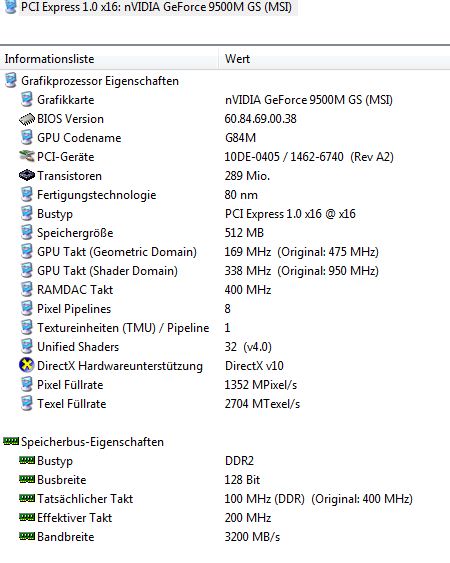The height and width of the screenshot is (563, 450).
Task: Click the 32 (v4.0) value
Action: tap(248, 347)
